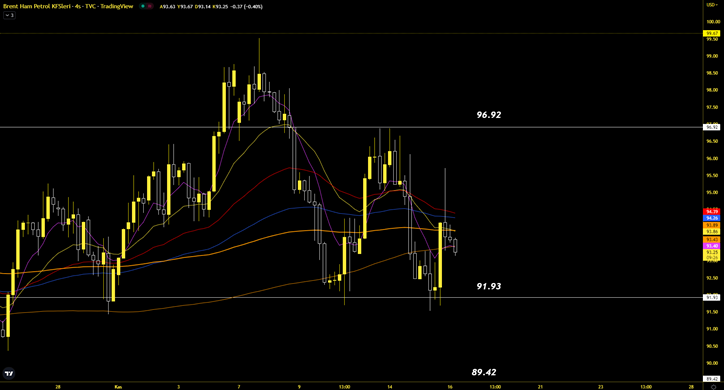
Task: Open chart settings gear in axis corner
Action: 713,387
